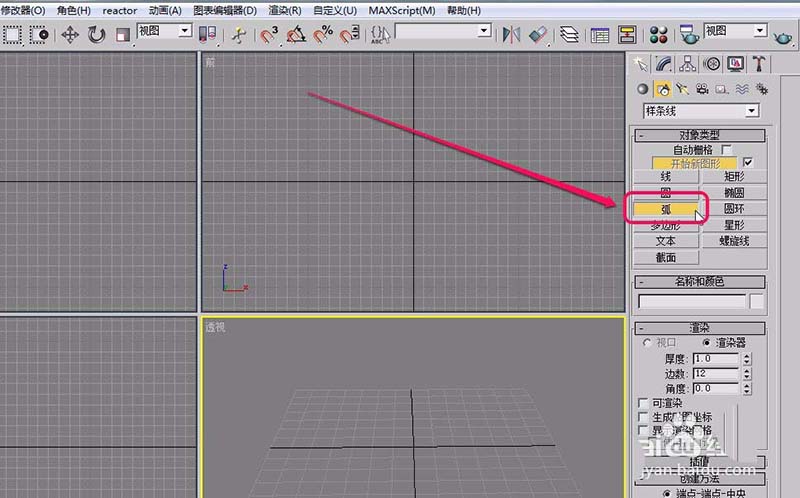Activate the Select and Rotate tool
800x498 pixels.
[96, 35]
